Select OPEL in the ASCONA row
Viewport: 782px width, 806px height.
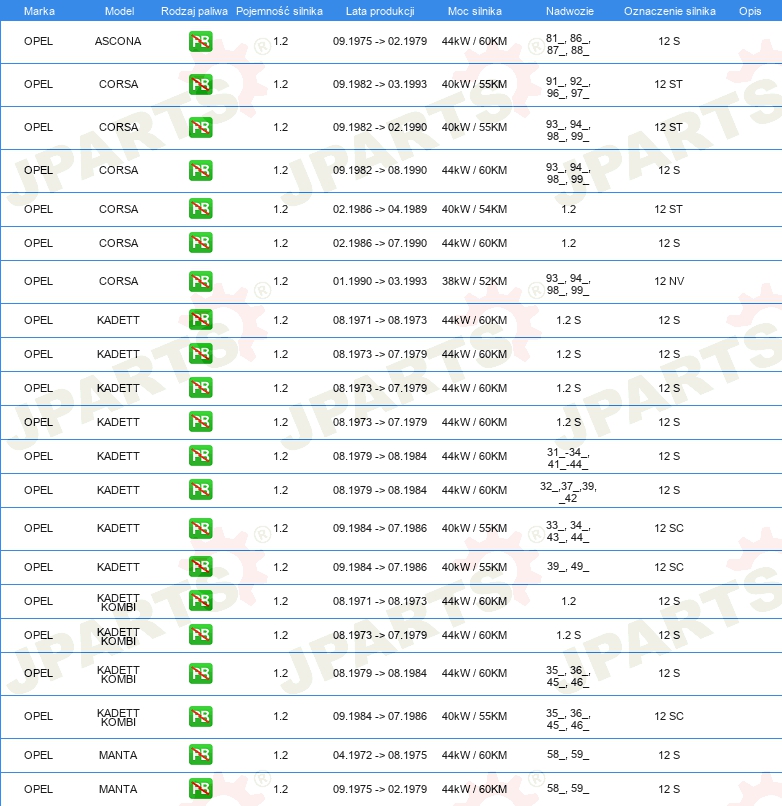click(x=38, y=41)
